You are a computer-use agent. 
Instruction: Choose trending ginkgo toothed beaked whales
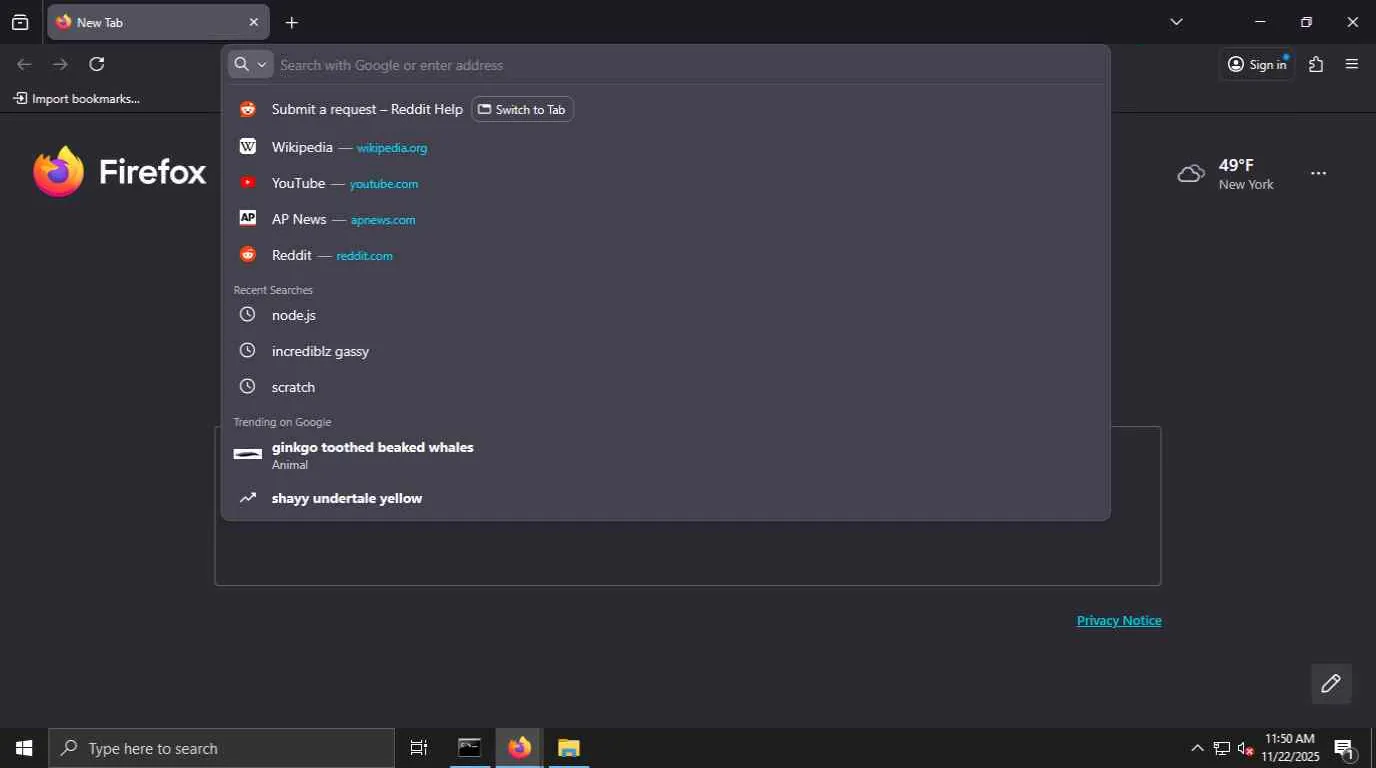coord(665,455)
